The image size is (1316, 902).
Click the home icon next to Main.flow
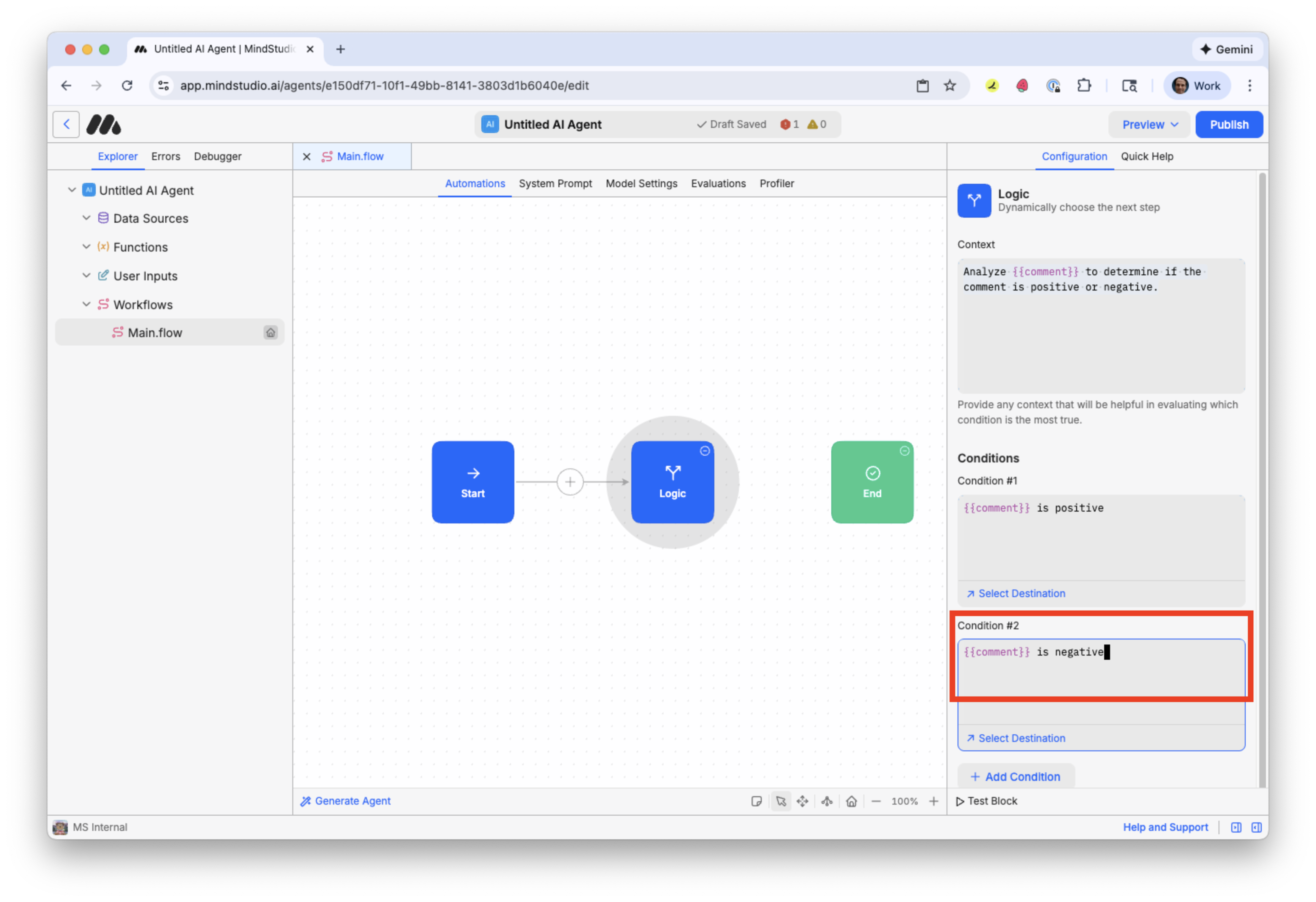[x=271, y=333]
